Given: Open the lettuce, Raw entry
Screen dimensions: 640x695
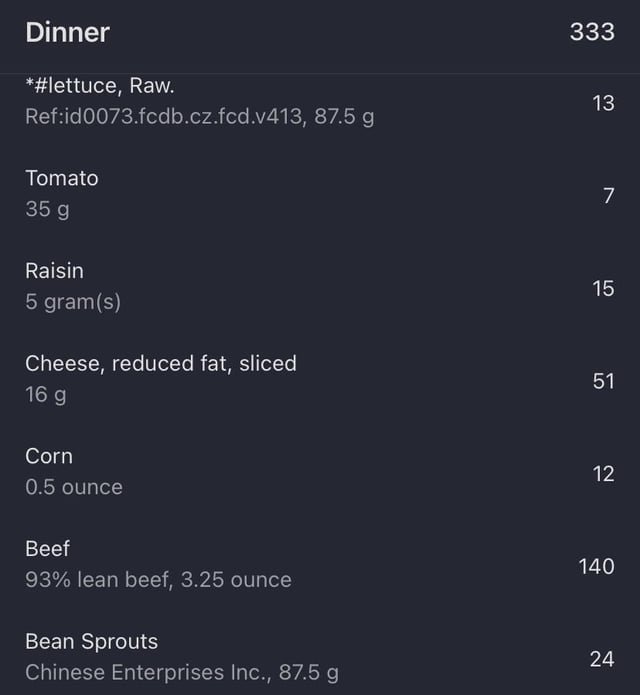Looking at the screenshot, I should [x=320, y=102].
